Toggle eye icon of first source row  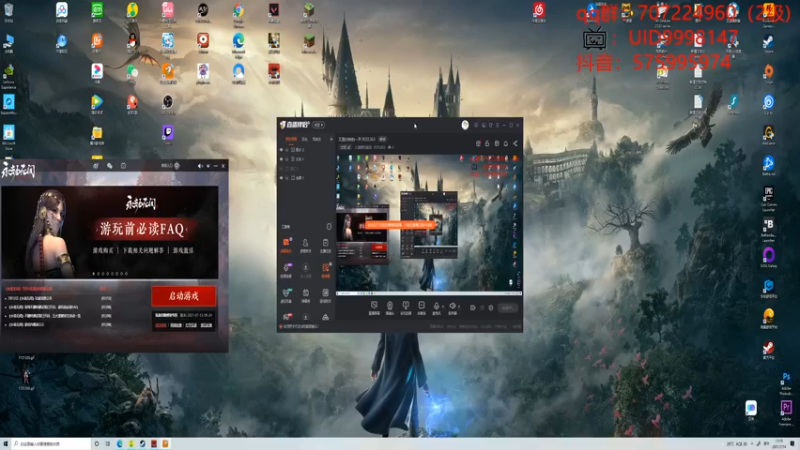coord(281,150)
